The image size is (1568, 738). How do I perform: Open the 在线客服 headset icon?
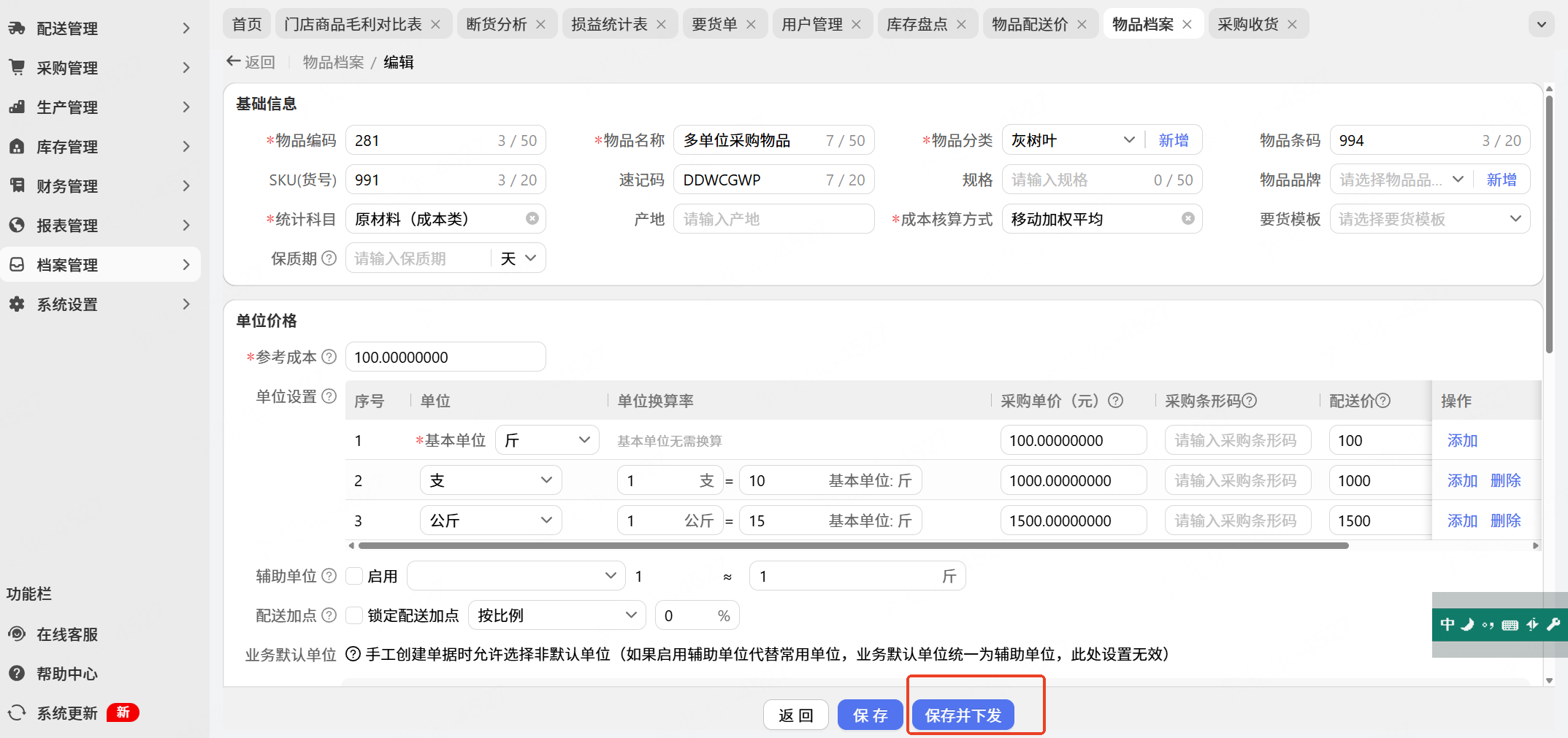[x=17, y=634]
